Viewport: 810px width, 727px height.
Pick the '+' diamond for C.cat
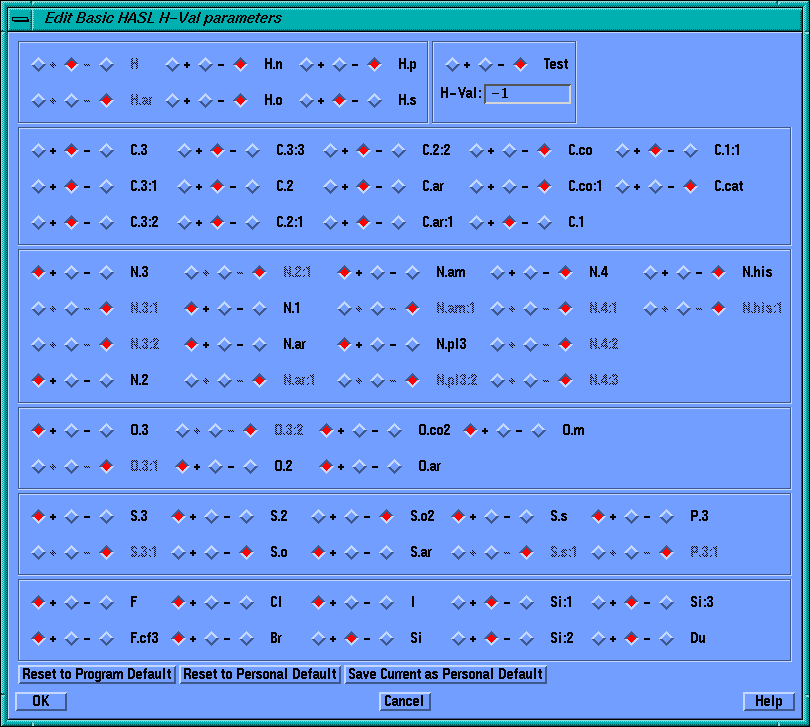(622, 186)
